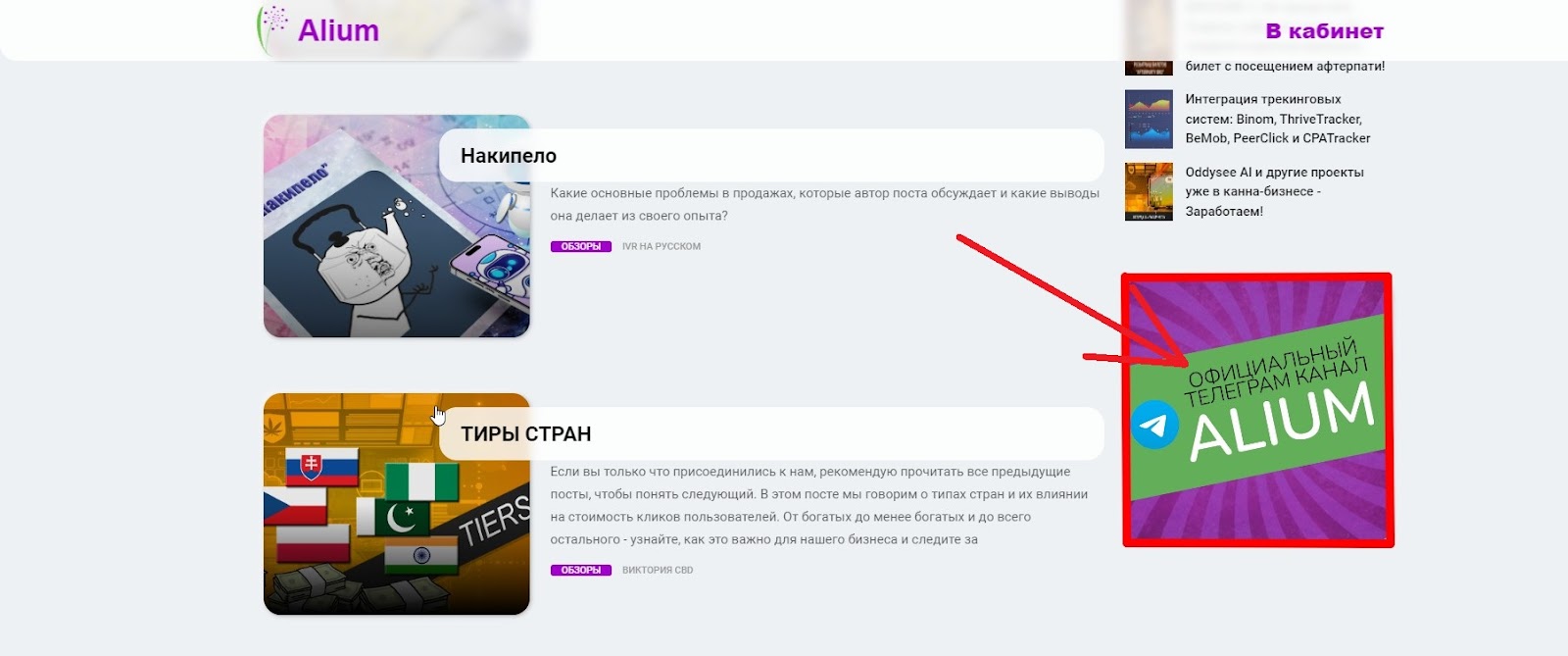This screenshot has width=1568, height=656.
Task: Click the ТИРЫ СТРАН article description text
Action: point(819,505)
